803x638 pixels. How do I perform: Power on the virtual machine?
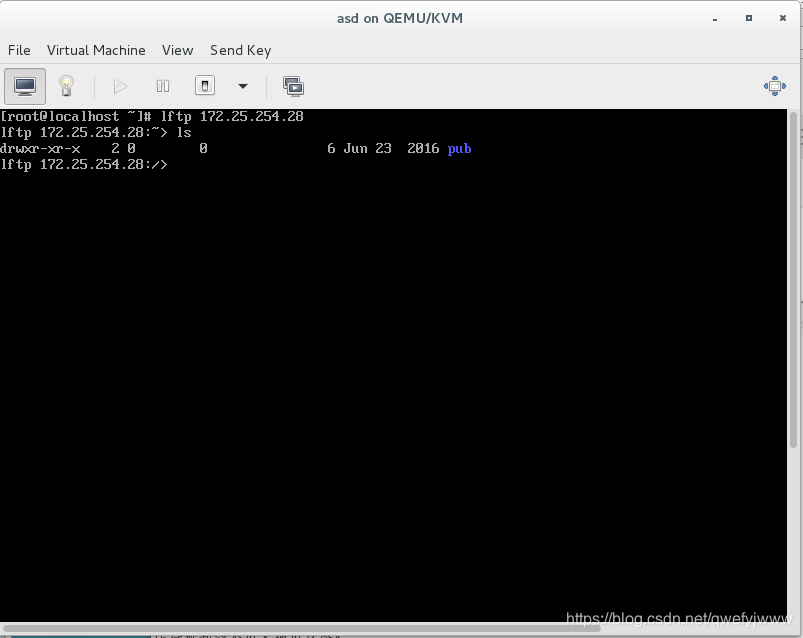tap(120, 86)
